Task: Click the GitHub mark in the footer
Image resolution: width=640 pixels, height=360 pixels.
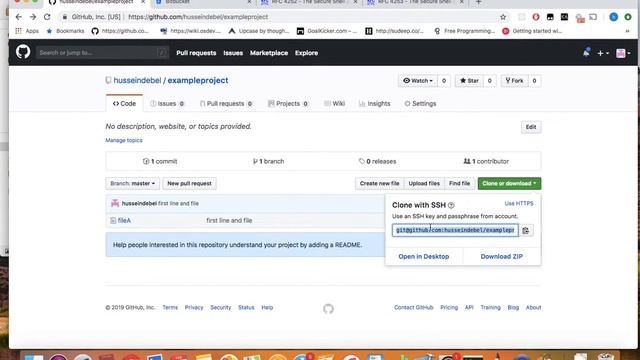Action: 328,309
